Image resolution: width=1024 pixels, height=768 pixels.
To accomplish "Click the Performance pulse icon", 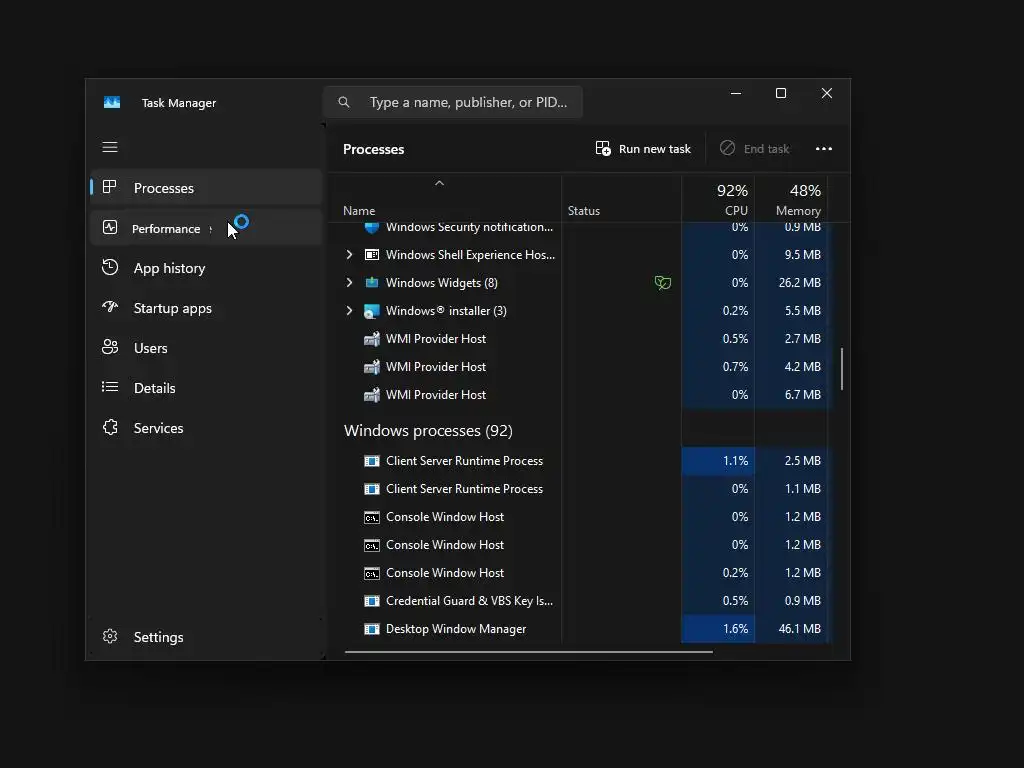I will tap(110, 227).
